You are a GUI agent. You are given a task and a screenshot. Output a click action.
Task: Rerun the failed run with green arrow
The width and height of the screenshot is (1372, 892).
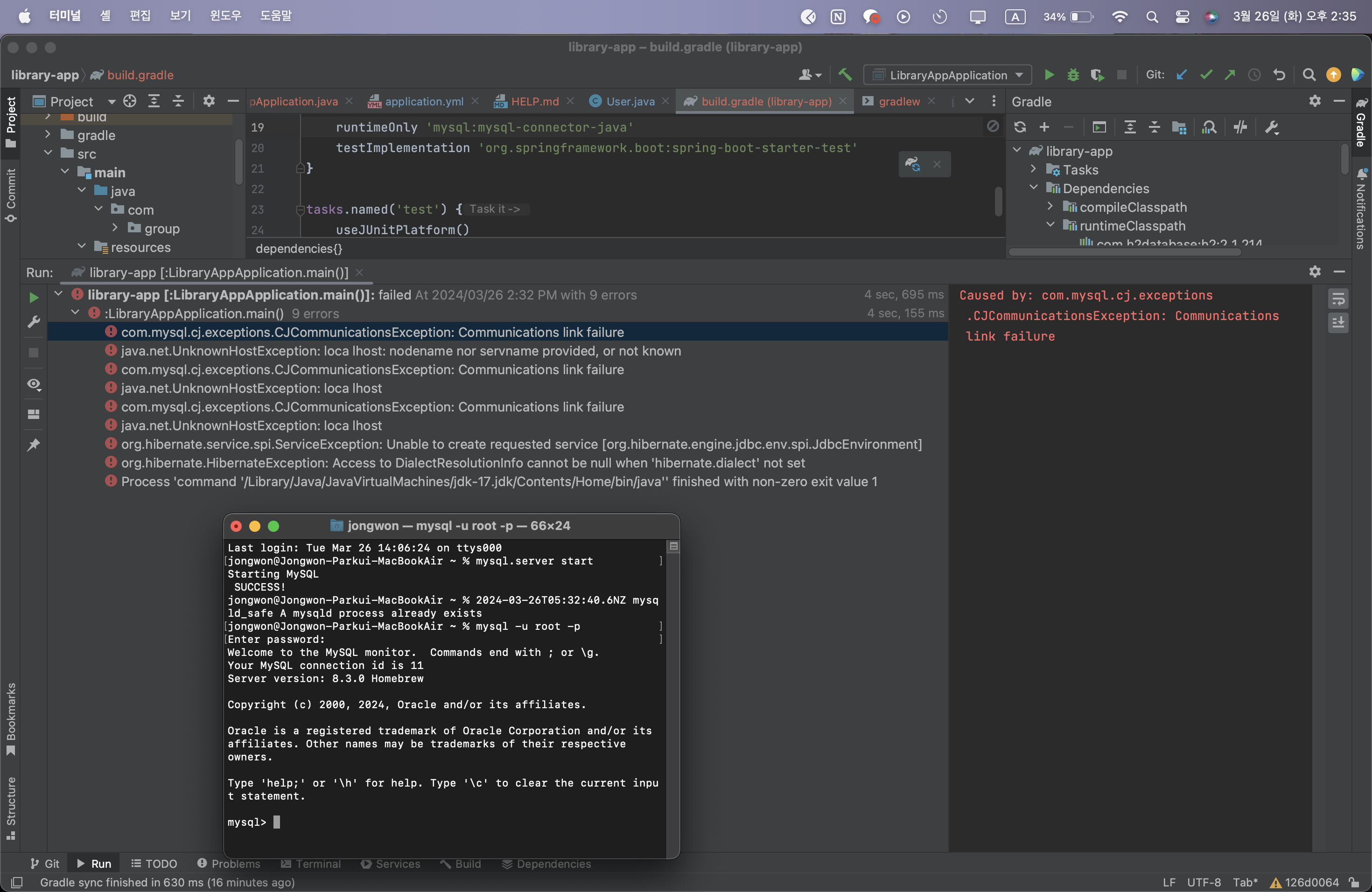pos(34,297)
